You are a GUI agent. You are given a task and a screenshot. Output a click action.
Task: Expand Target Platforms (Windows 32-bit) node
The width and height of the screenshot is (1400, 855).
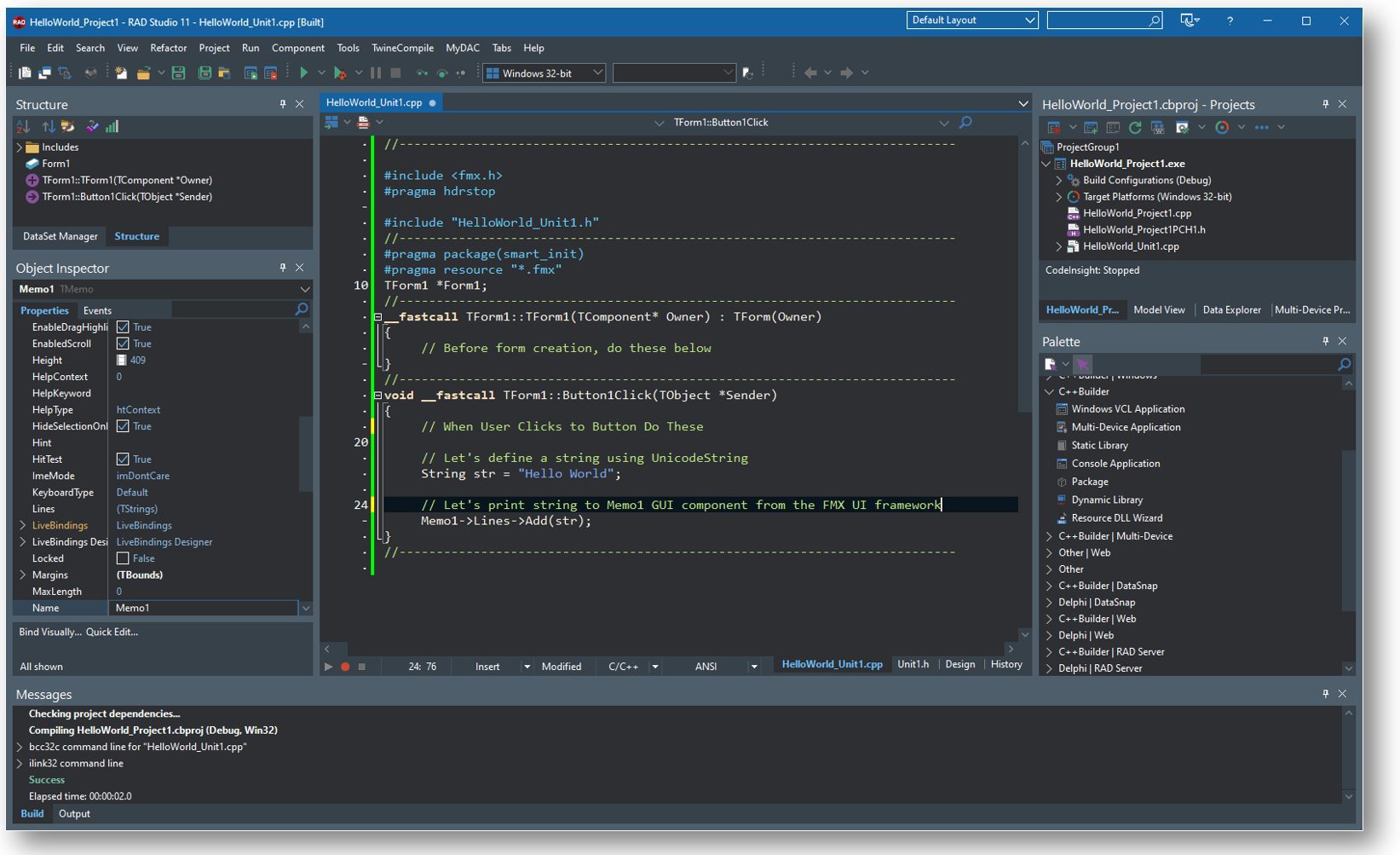coord(1059,197)
